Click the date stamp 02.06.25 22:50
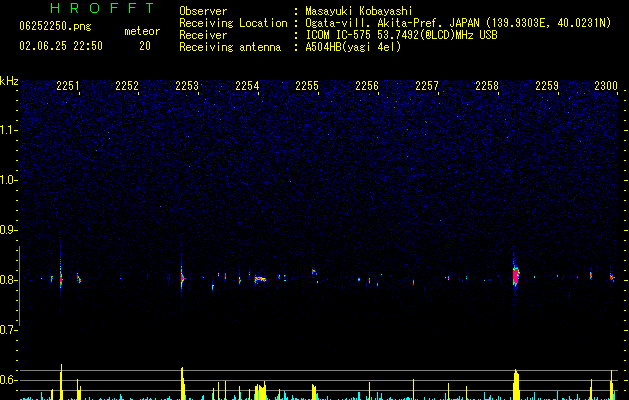Screen dimensions: 629x400 tap(61, 46)
